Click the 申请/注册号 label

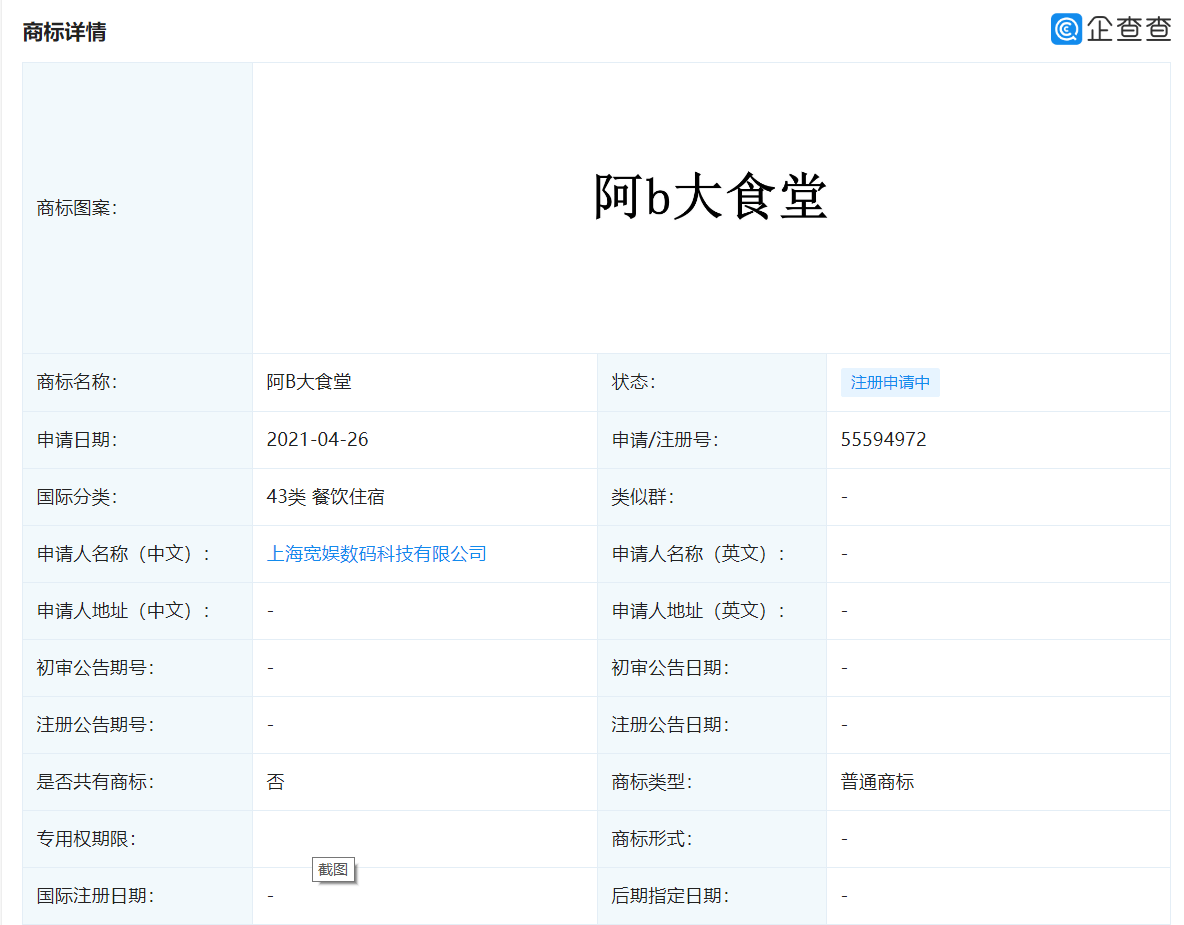(x=665, y=439)
